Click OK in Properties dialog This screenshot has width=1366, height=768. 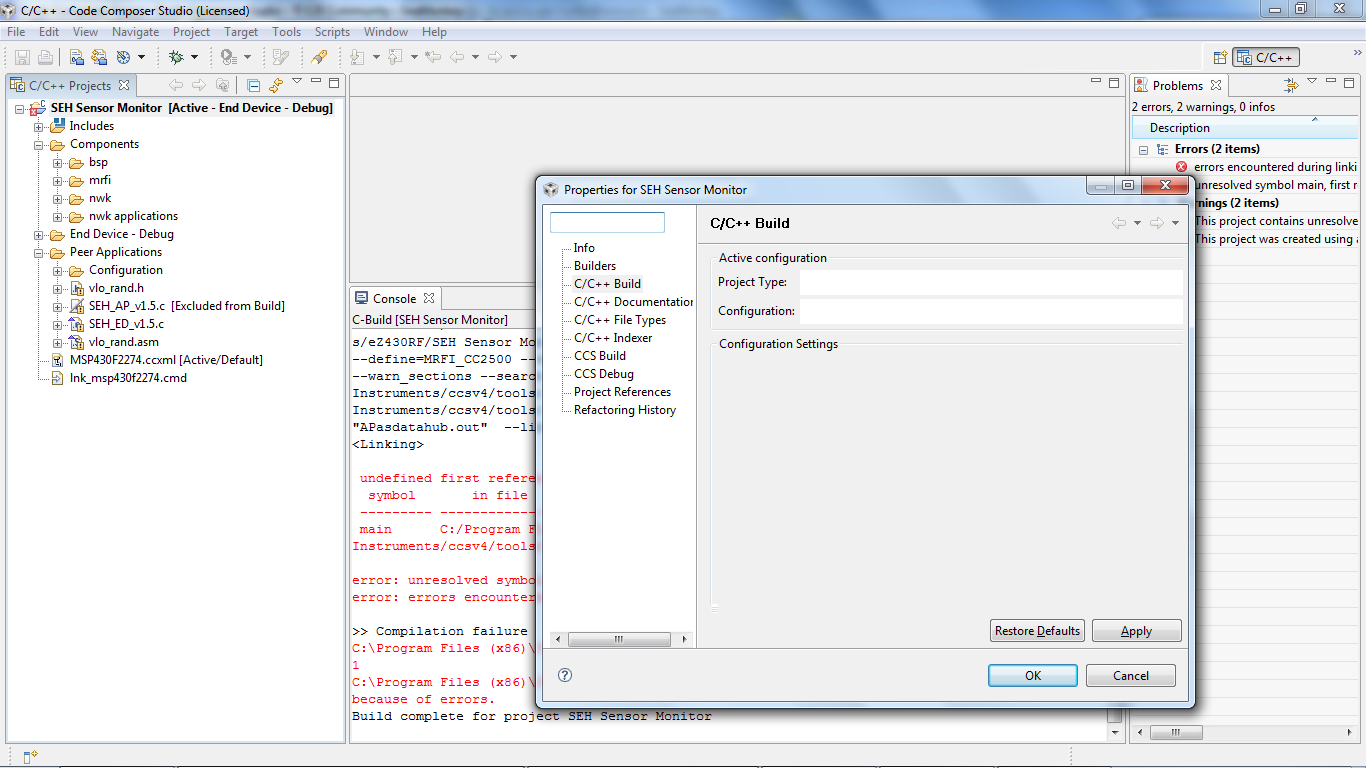point(1033,676)
